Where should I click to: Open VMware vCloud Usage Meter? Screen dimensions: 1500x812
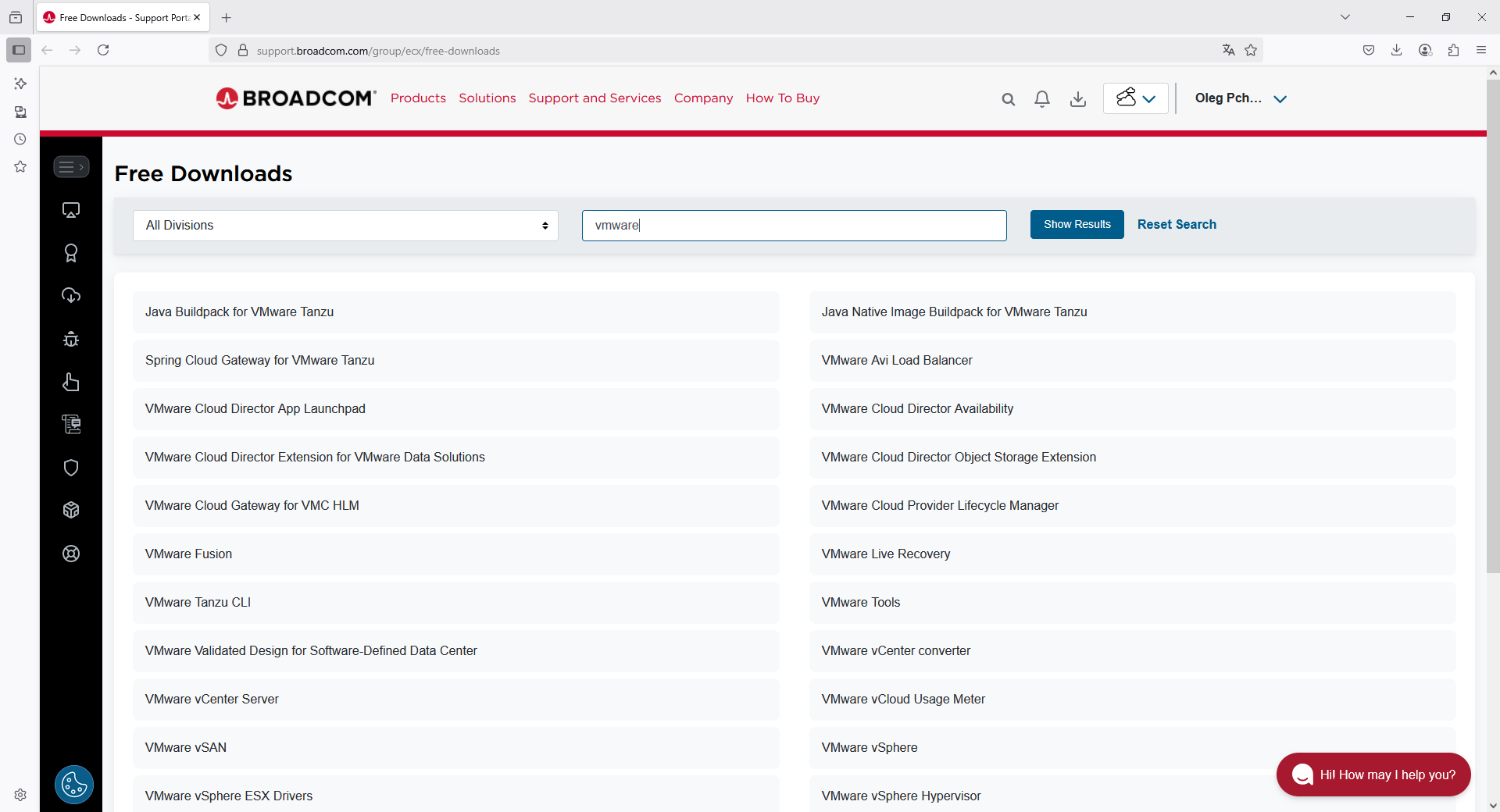coord(1133,700)
